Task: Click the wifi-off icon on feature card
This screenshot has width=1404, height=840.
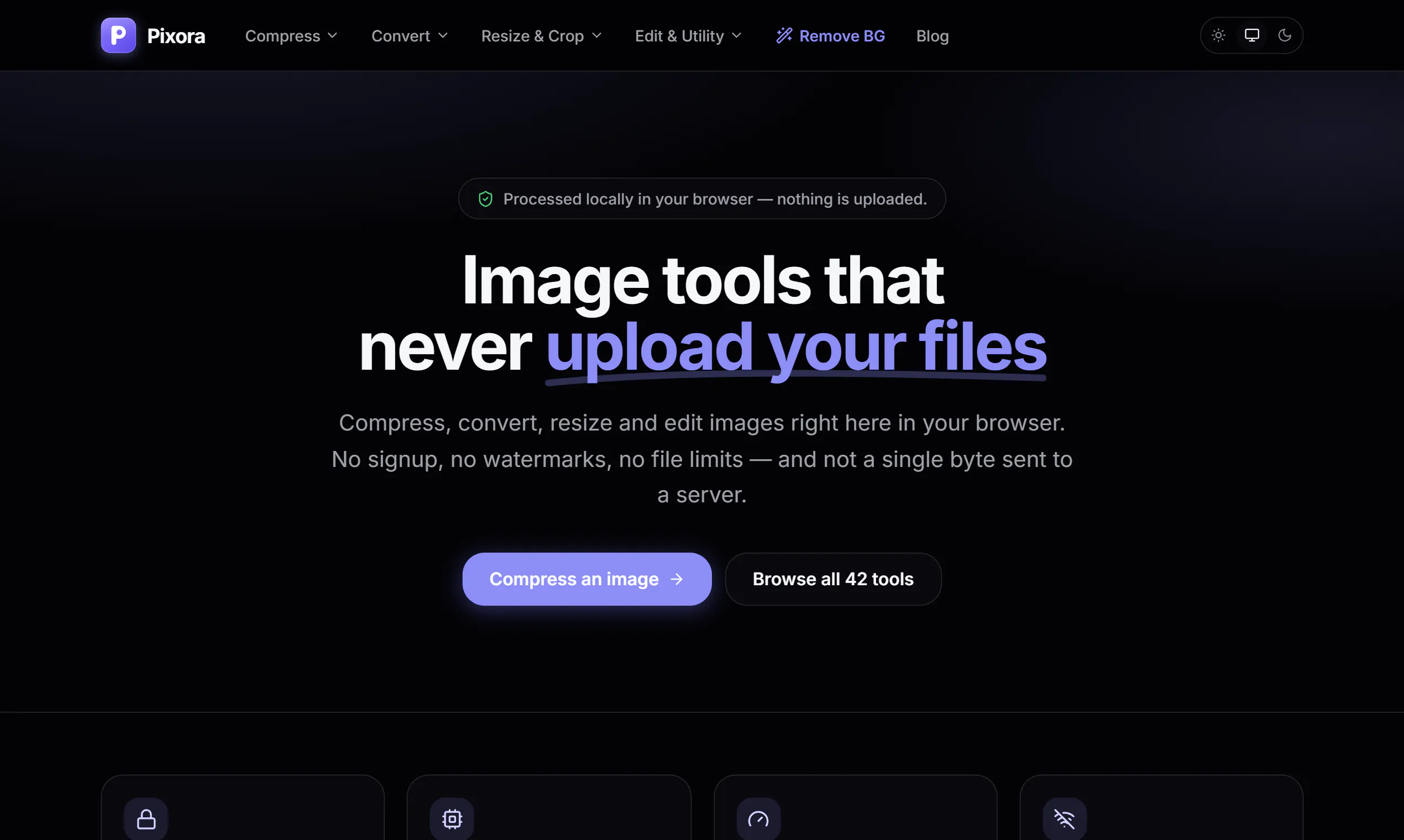Action: [1064, 818]
